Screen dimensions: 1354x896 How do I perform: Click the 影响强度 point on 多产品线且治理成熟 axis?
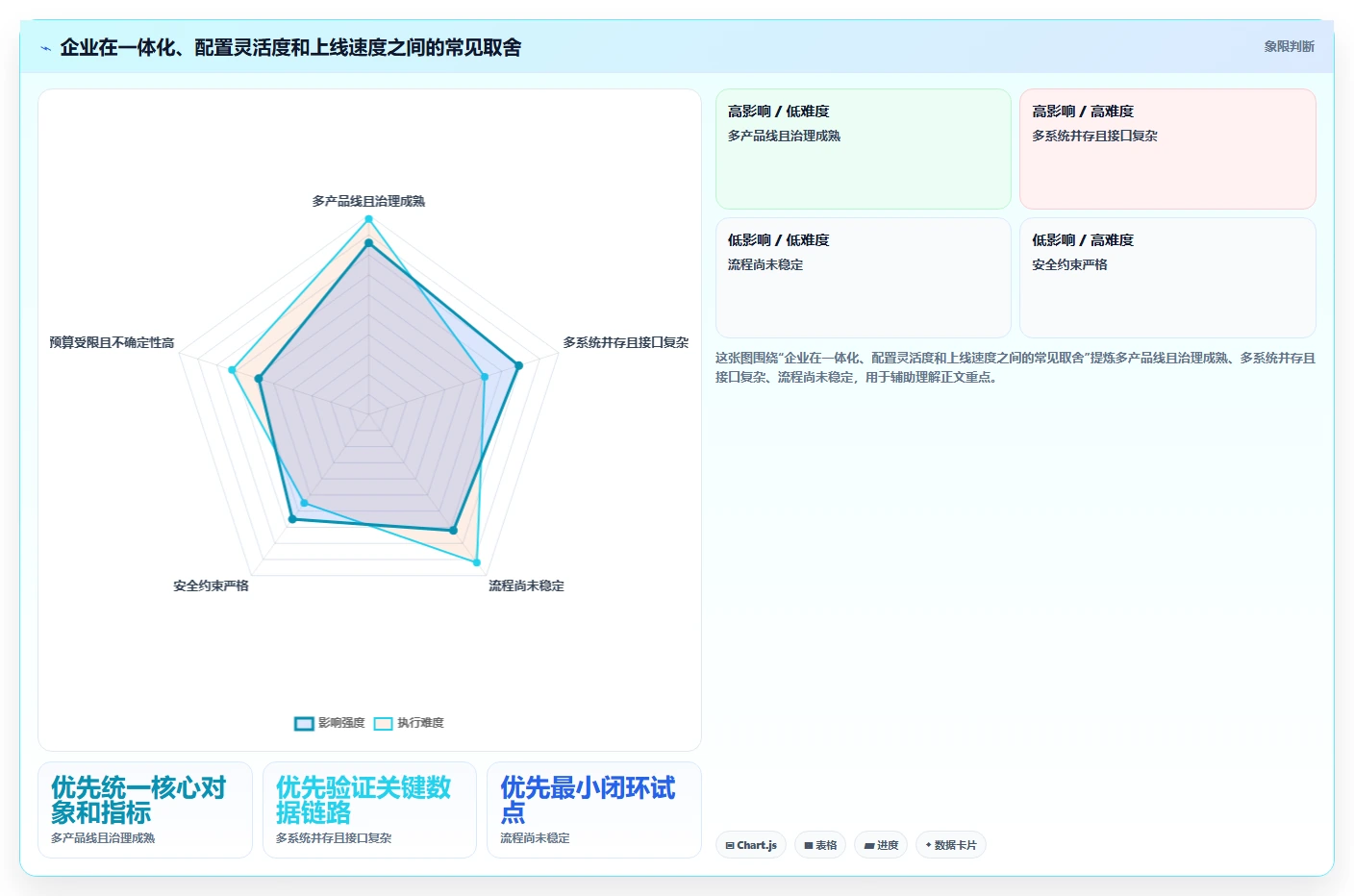(x=368, y=243)
